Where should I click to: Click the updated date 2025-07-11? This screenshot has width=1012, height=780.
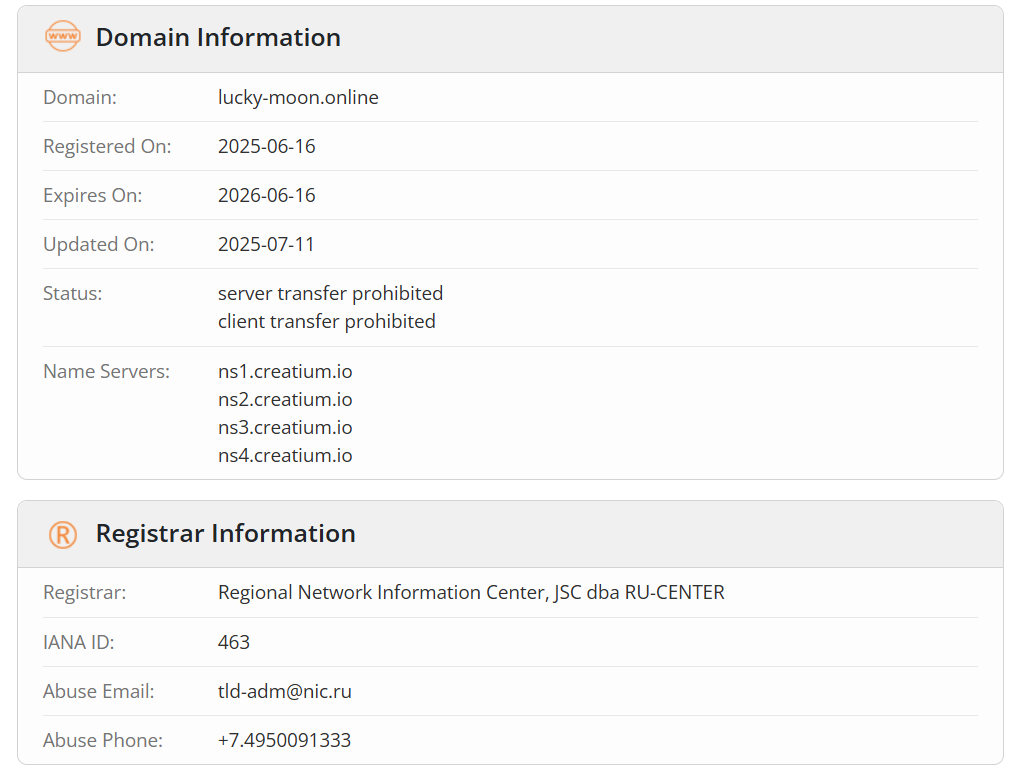click(266, 245)
